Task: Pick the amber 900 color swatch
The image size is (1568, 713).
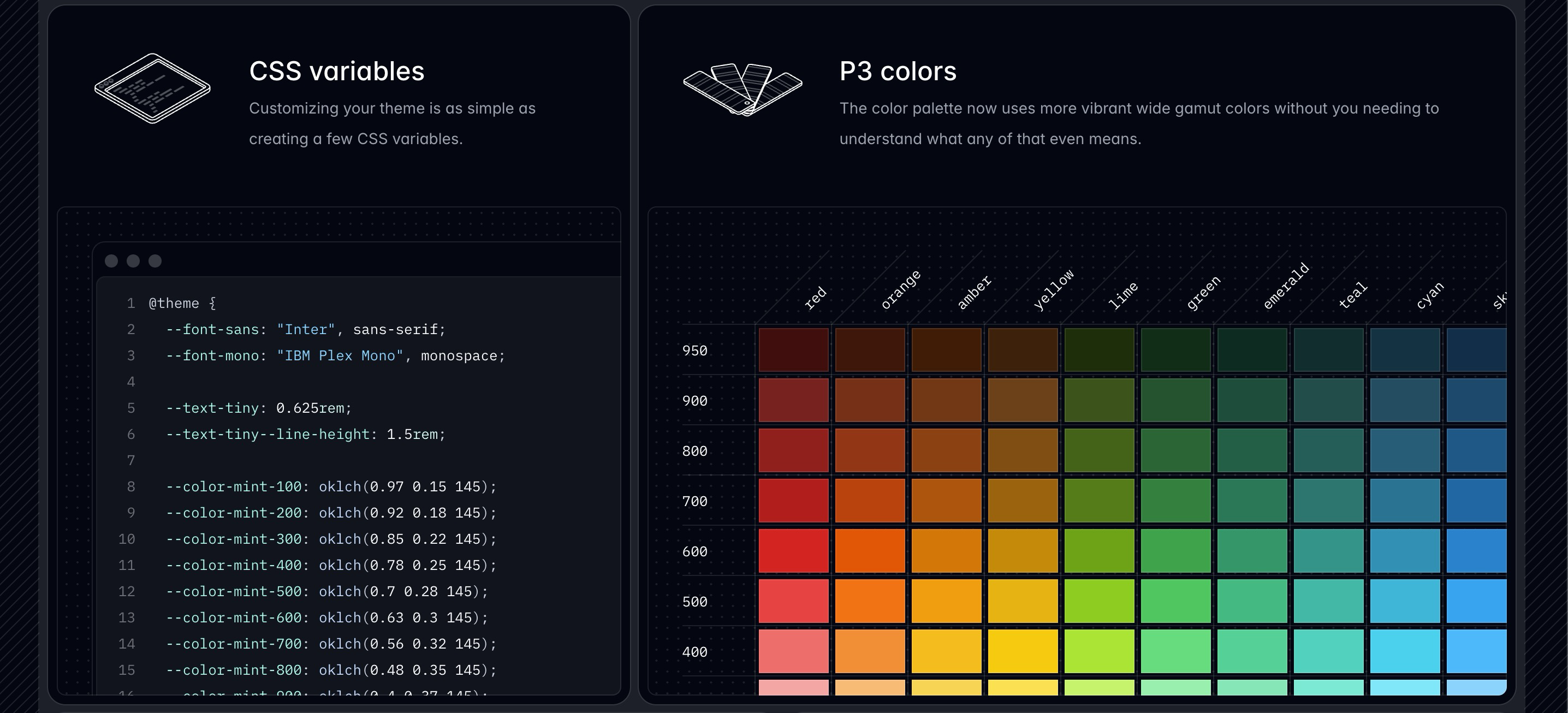Action: (x=946, y=400)
